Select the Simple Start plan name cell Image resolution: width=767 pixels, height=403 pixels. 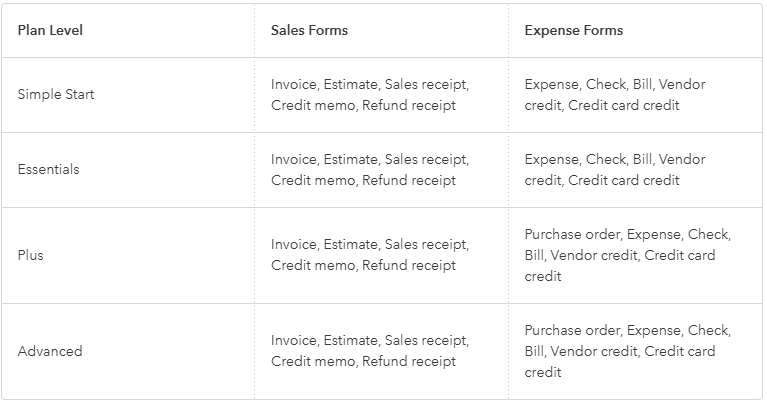pyautogui.click(x=56, y=95)
